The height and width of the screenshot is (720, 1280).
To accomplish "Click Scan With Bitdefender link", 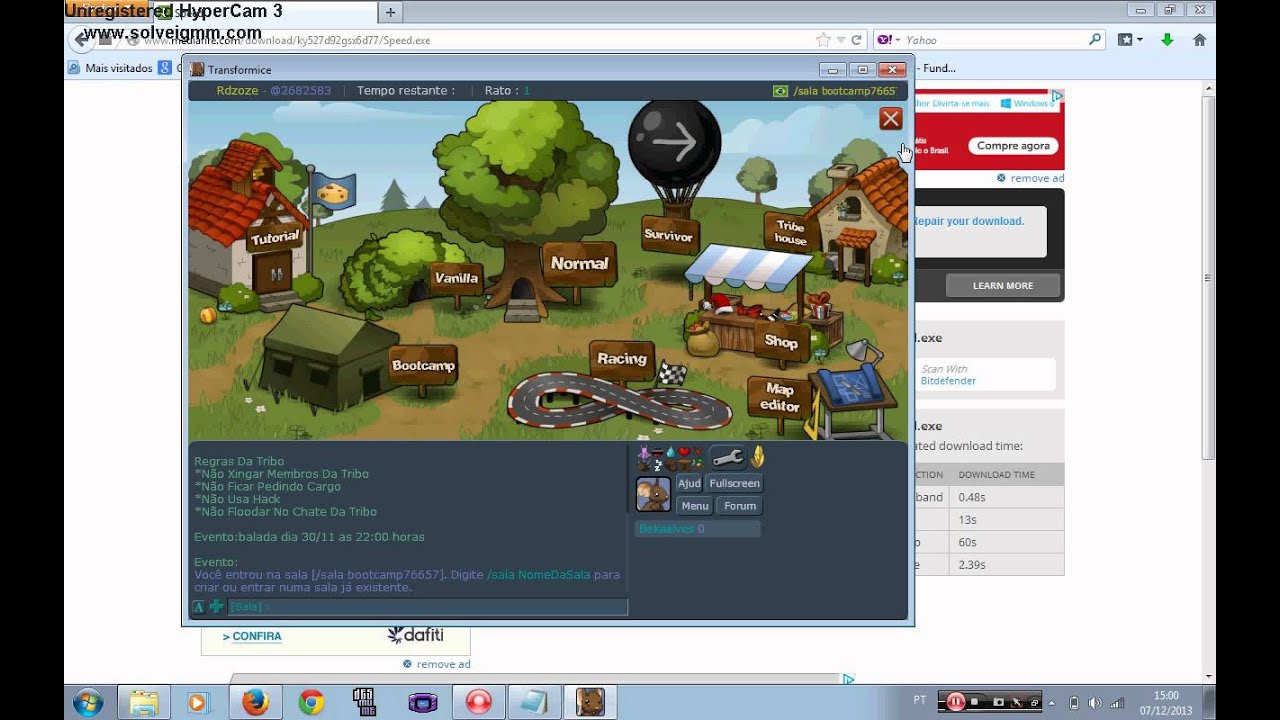I will coord(948,375).
